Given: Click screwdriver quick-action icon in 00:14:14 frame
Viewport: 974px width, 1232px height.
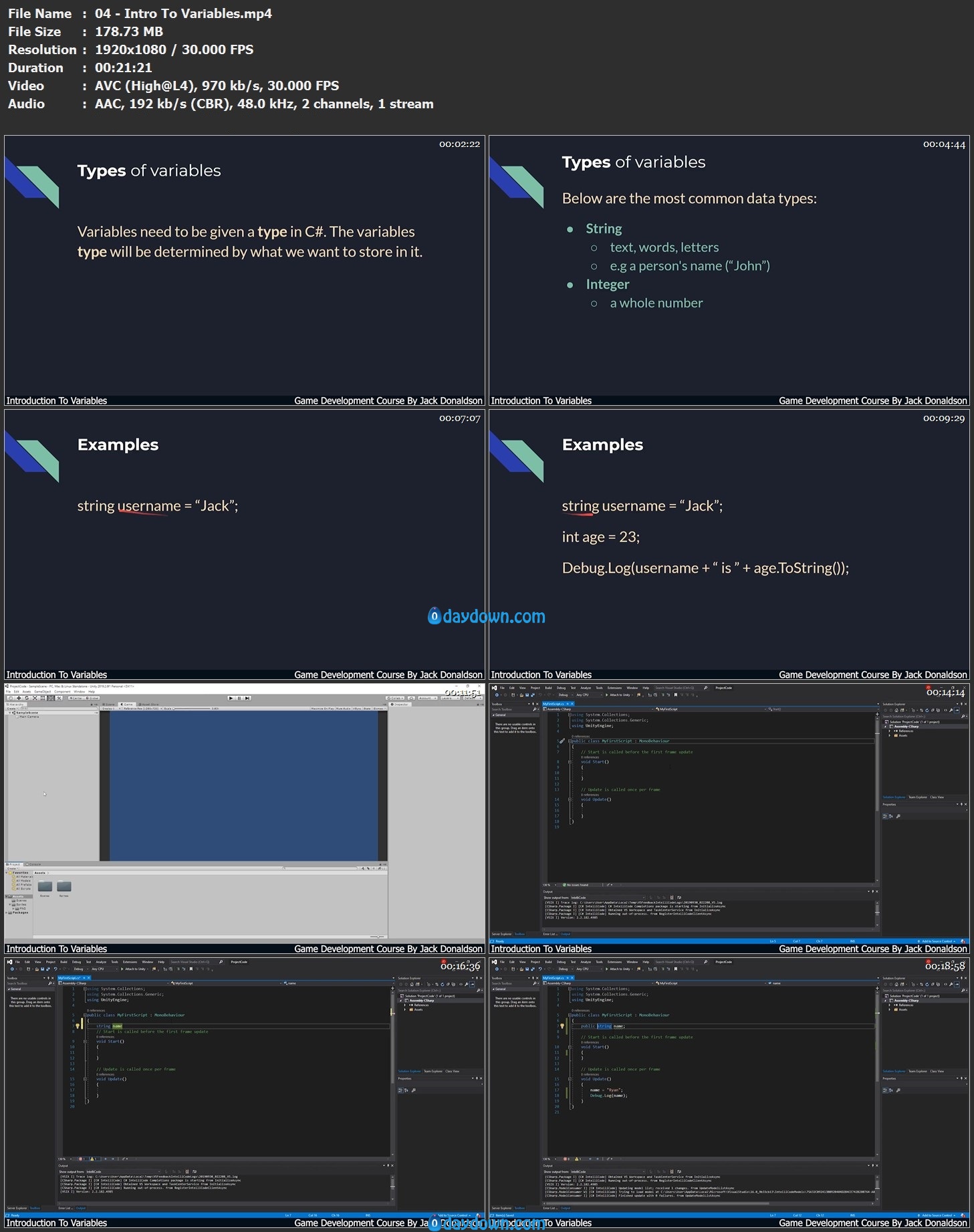Looking at the screenshot, I should 562,741.
